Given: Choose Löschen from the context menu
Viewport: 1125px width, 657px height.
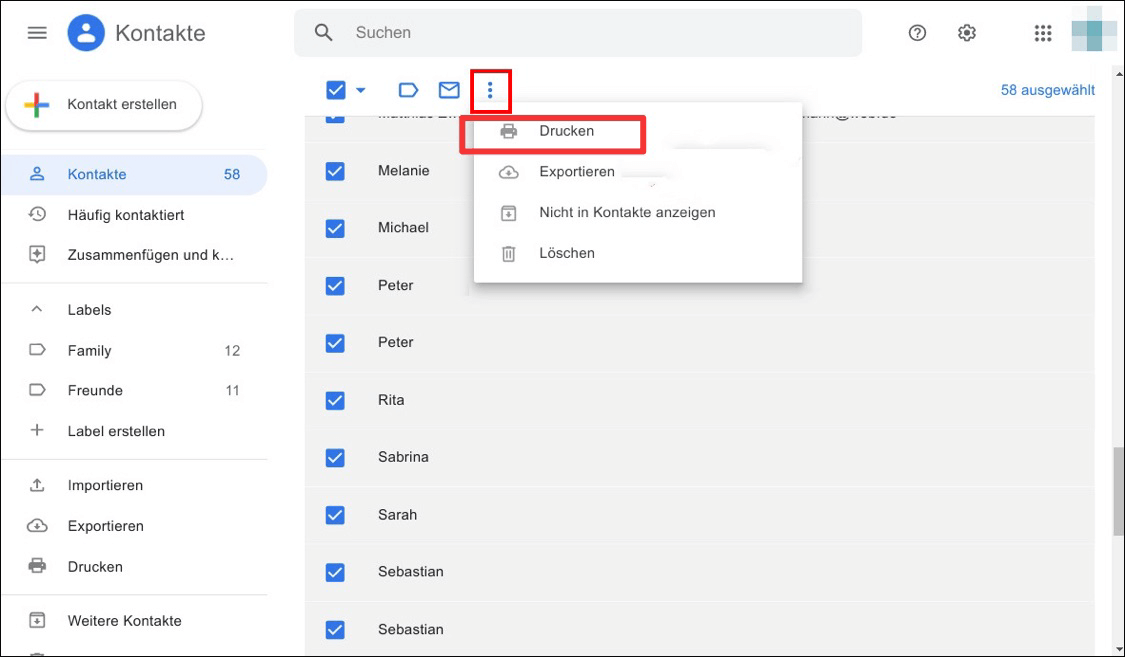Looking at the screenshot, I should [566, 253].
